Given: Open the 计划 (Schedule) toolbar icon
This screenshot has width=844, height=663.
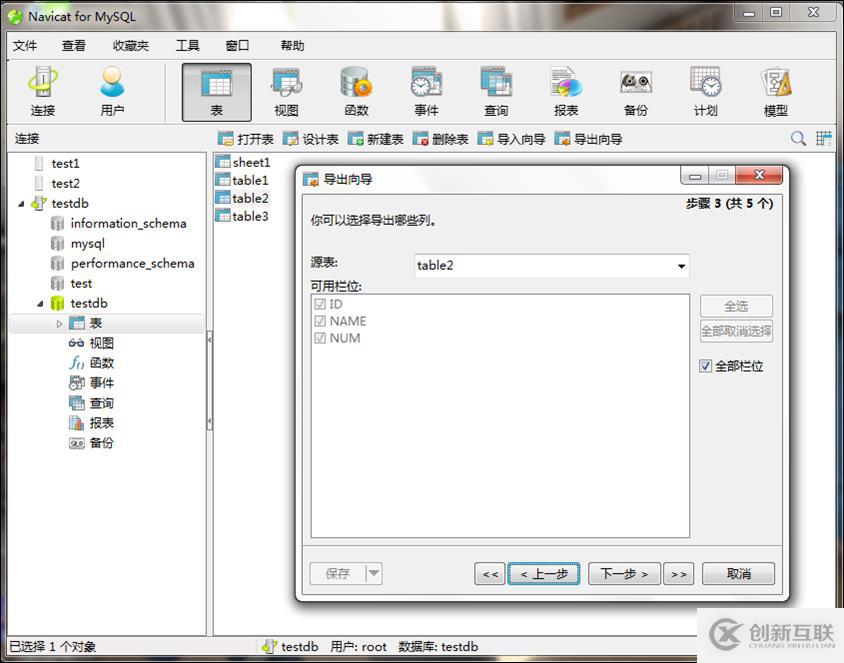Looking at the screenshot, I should point(706,91).
